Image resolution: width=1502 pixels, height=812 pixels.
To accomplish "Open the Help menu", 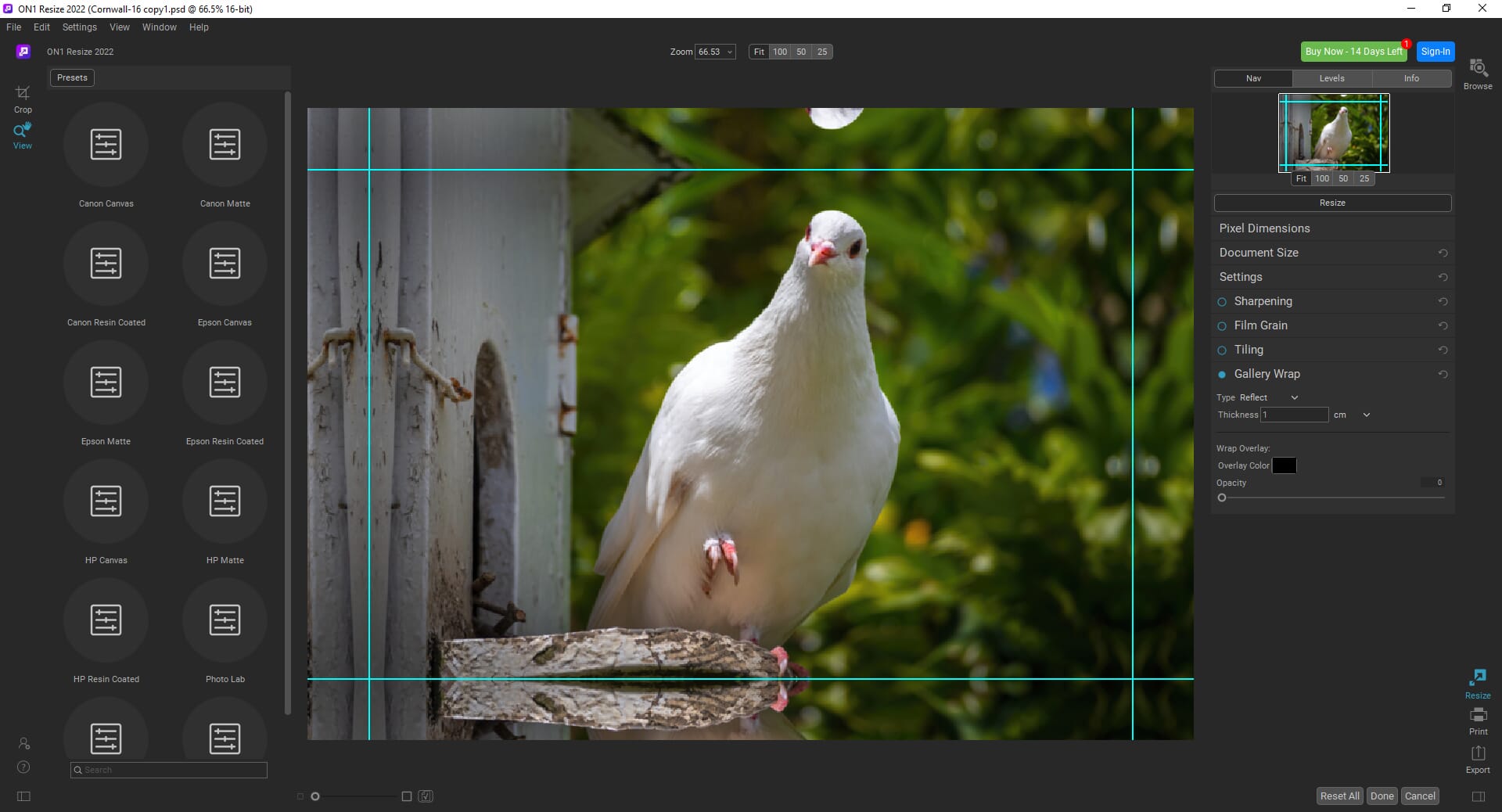I will 199,27.
